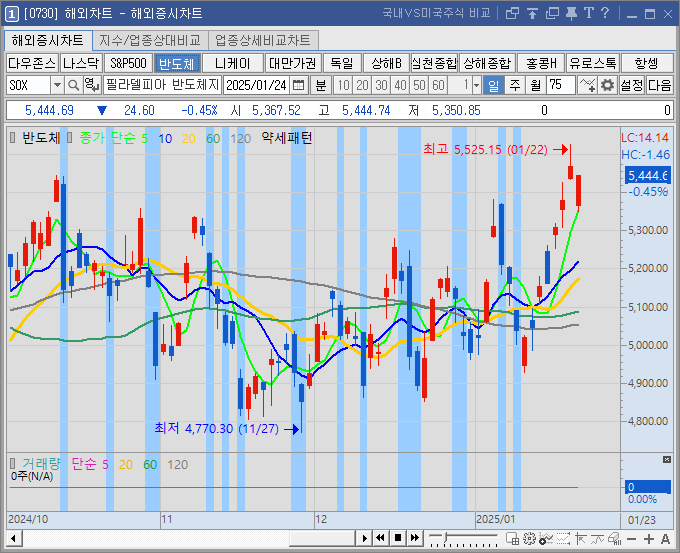Select the 항셍 index button
680x553 pixels.
point(647,63)
